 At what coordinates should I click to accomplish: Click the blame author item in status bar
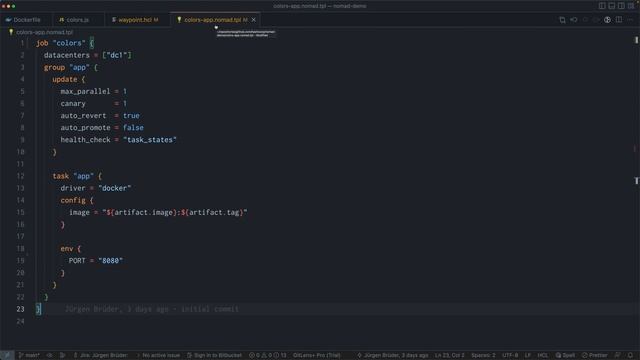(x=393, y=355)
